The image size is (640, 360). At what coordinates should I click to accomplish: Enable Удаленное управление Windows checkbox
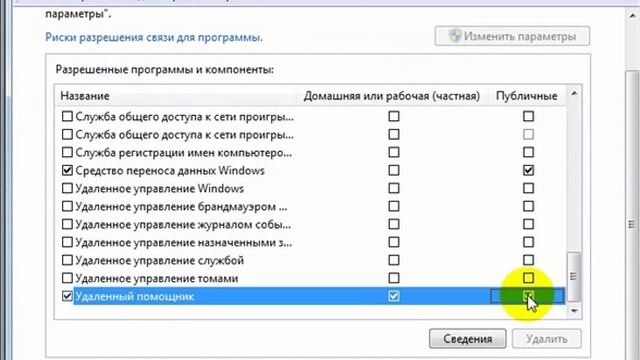coord(67,188)
